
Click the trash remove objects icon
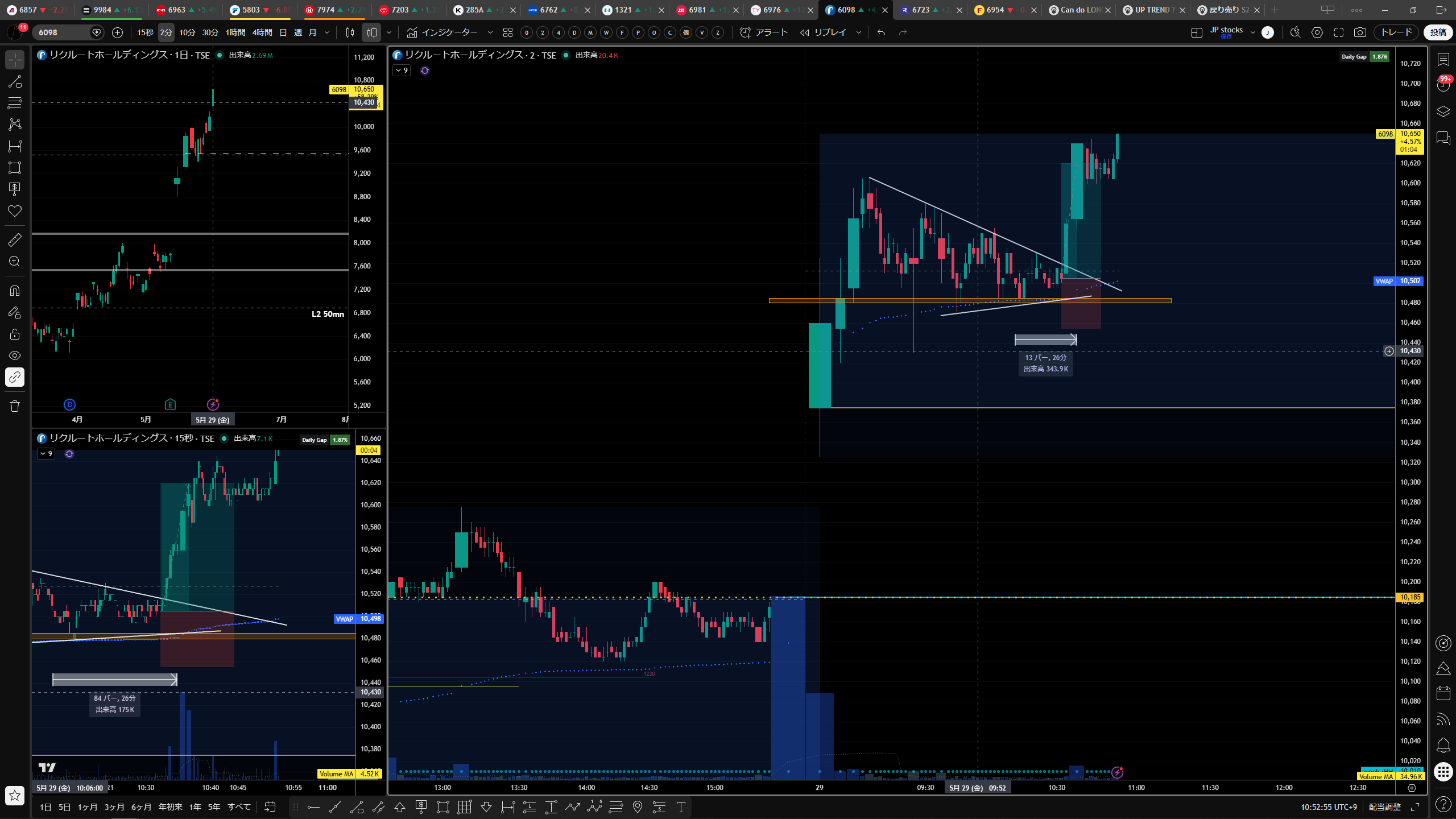15,406
